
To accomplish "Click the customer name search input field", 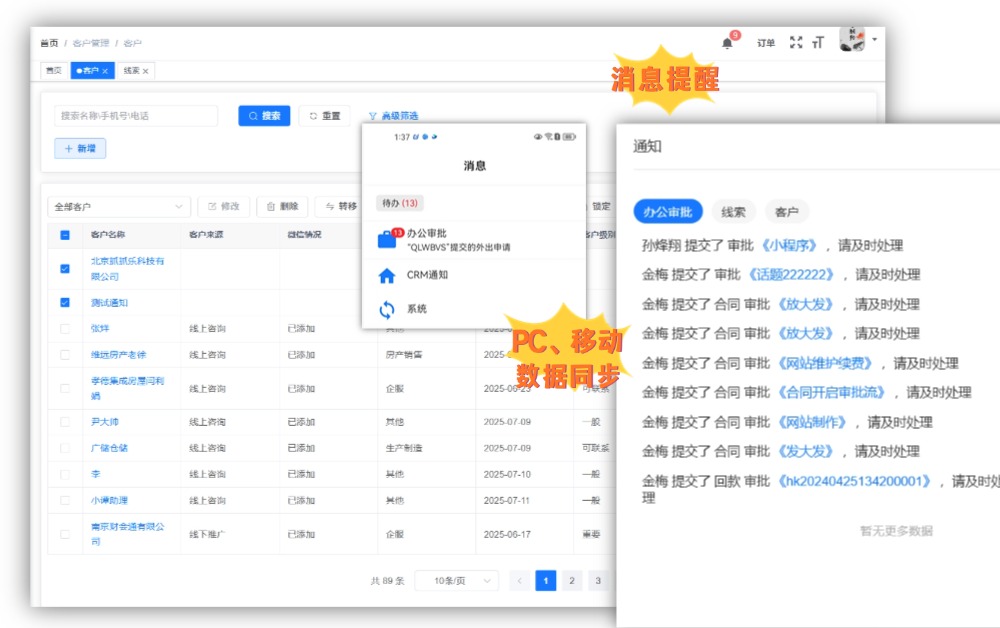I will [135, 116].
